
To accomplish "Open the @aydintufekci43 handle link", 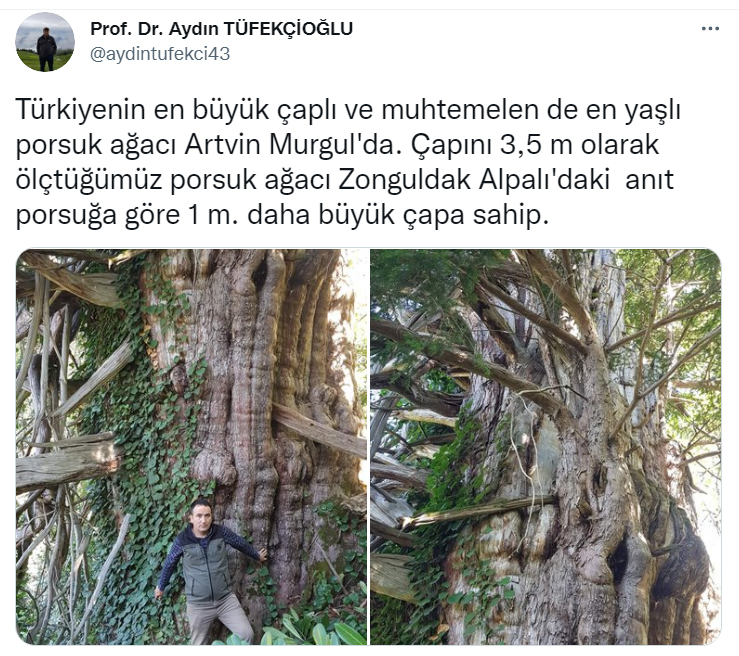I will (x=160, y=54).
